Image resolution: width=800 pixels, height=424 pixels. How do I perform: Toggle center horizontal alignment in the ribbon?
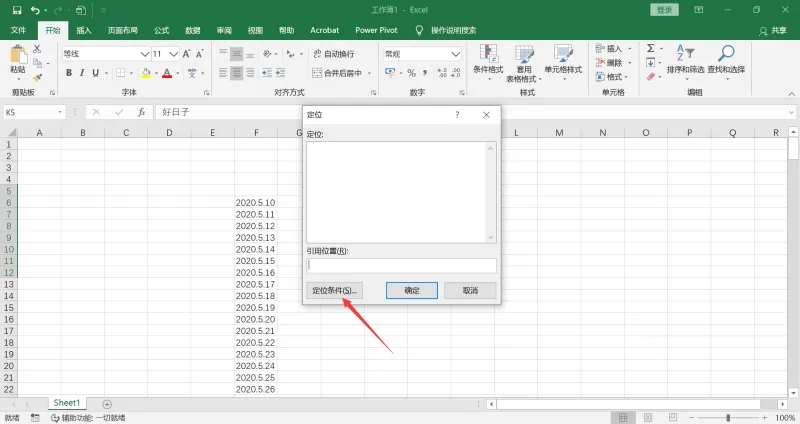tap(236, 73)
